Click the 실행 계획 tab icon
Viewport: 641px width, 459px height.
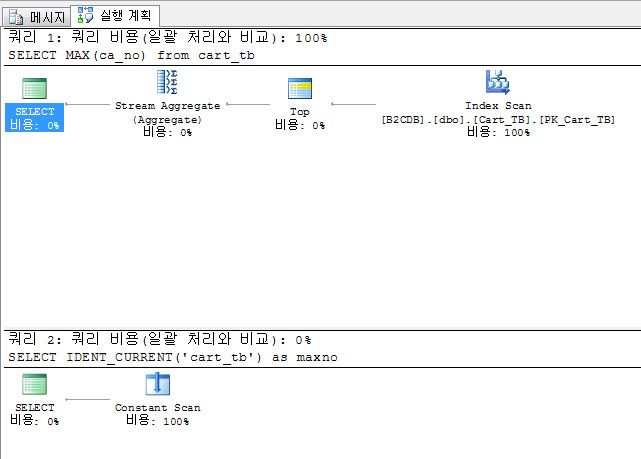[85, 15]
